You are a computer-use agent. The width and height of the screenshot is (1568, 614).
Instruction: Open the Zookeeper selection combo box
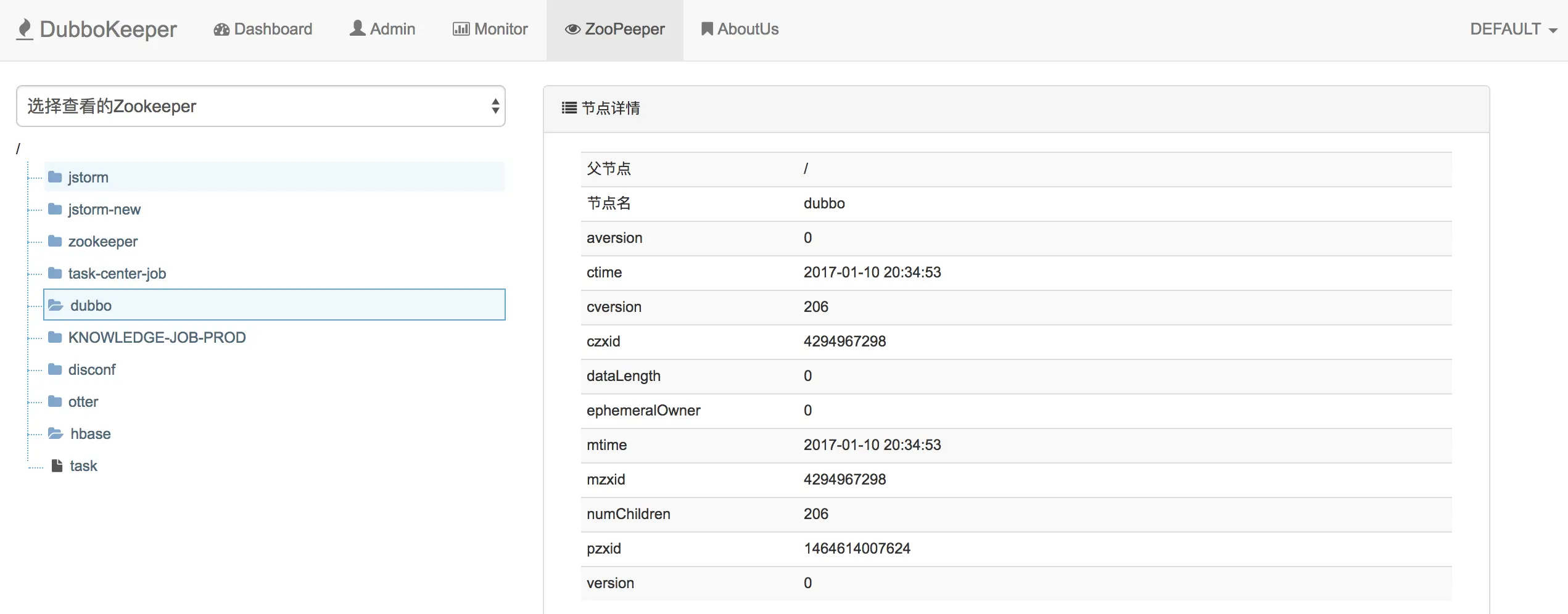[261, 106]
